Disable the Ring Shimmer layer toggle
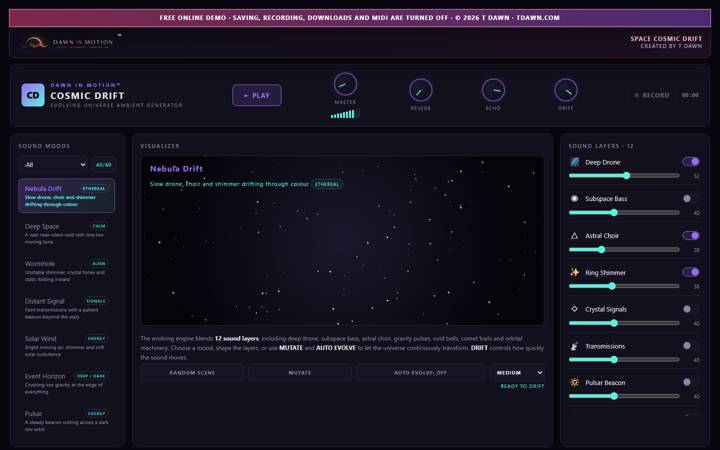Viewport: 720px width, 450px height. point(691,272)
